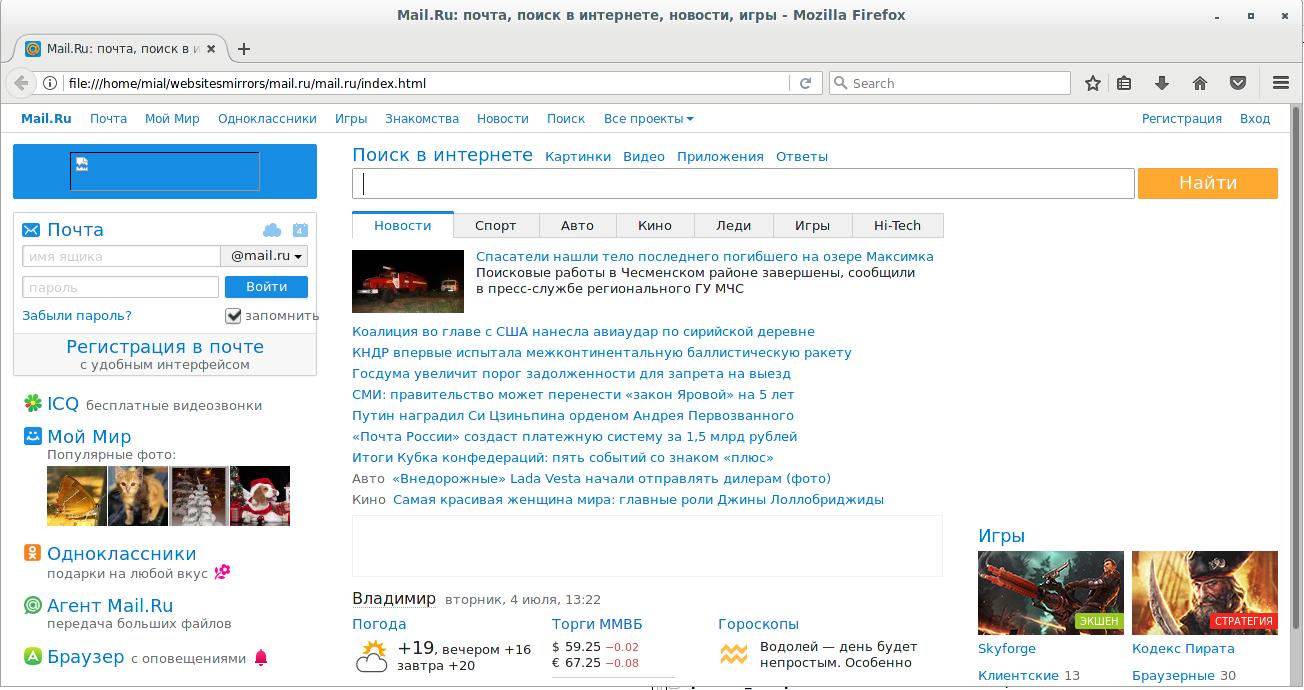
Task: Go to Firefox home page icon
Action: [1200, 83]
